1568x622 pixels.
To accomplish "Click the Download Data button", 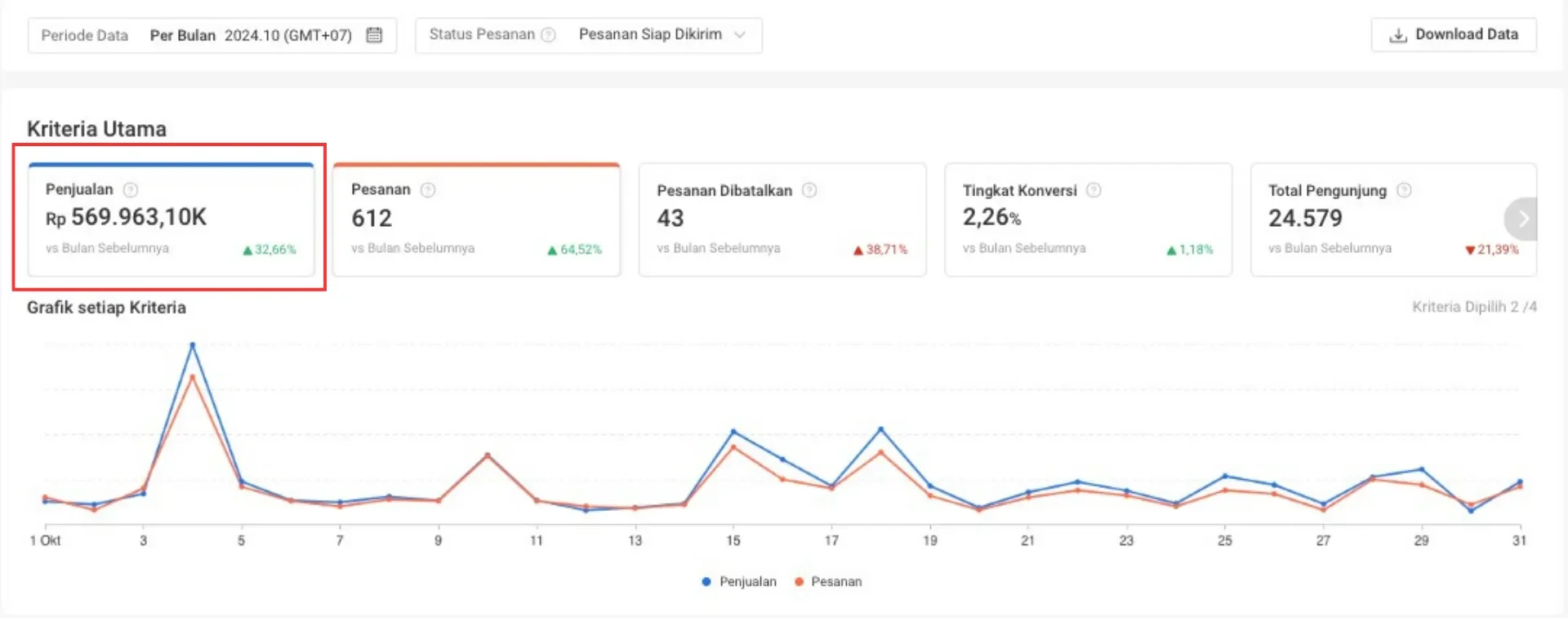I will [x=1454, y=35].
